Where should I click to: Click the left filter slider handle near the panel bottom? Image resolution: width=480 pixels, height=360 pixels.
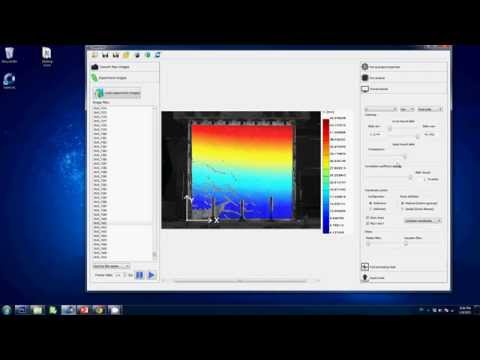368,244
